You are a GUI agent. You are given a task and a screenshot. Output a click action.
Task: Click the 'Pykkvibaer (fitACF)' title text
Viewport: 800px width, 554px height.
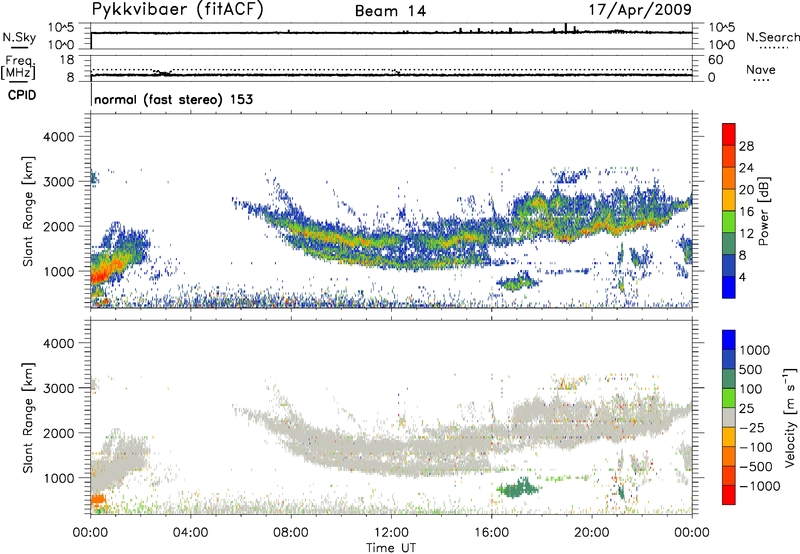(x=177, y=10)
